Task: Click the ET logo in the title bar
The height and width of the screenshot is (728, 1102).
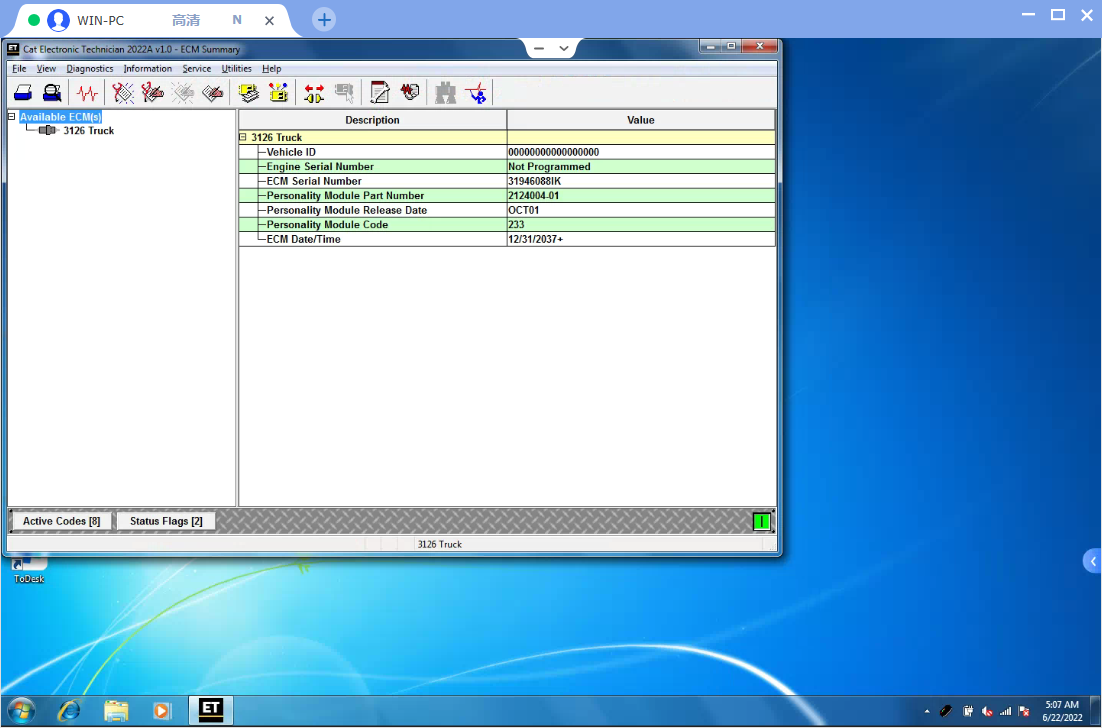Action: (x=13, y=48)
